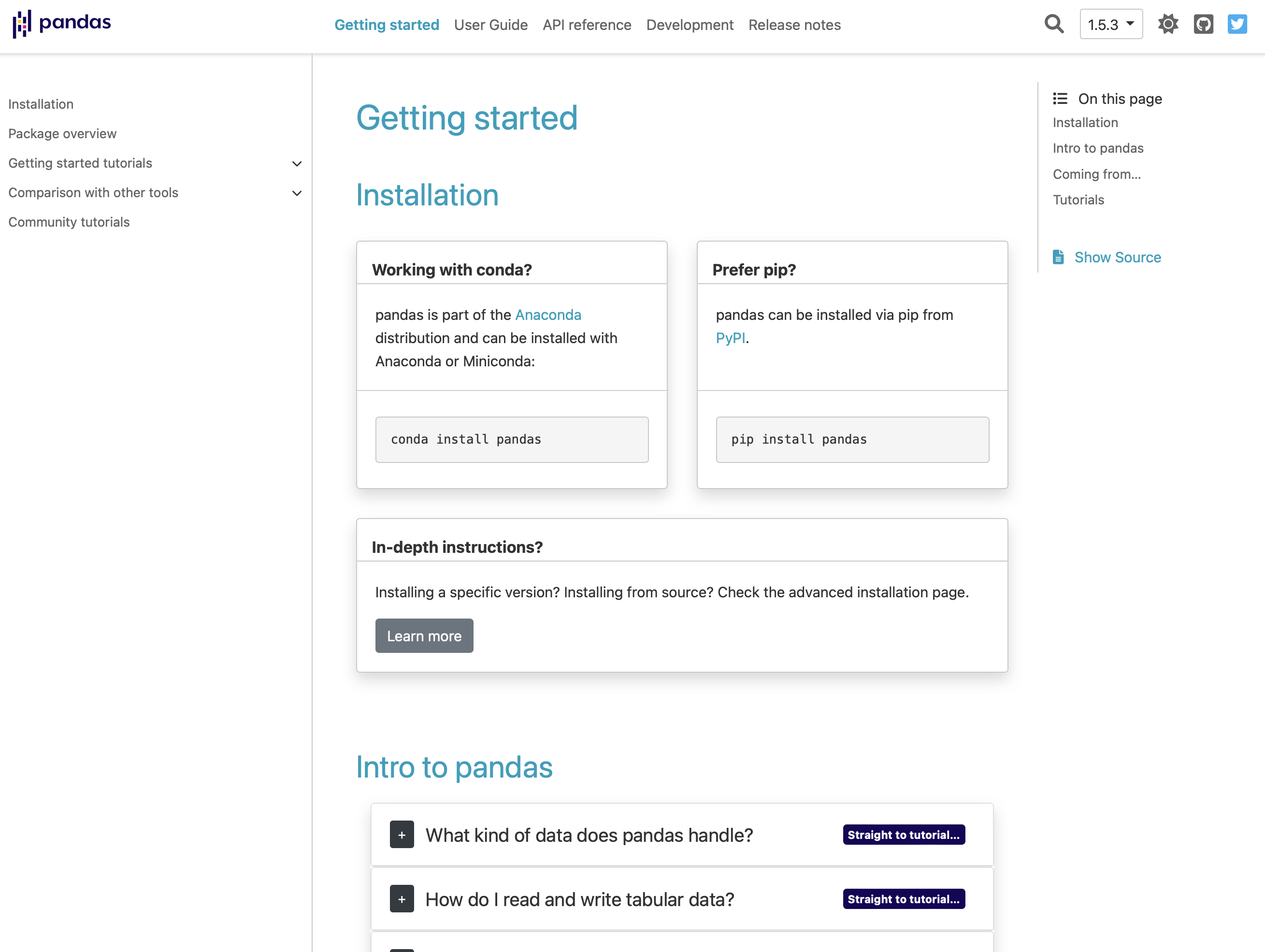Jump to Tutorials in page contents
This screenshot has width=1265, height=952.
[1078, 200]
